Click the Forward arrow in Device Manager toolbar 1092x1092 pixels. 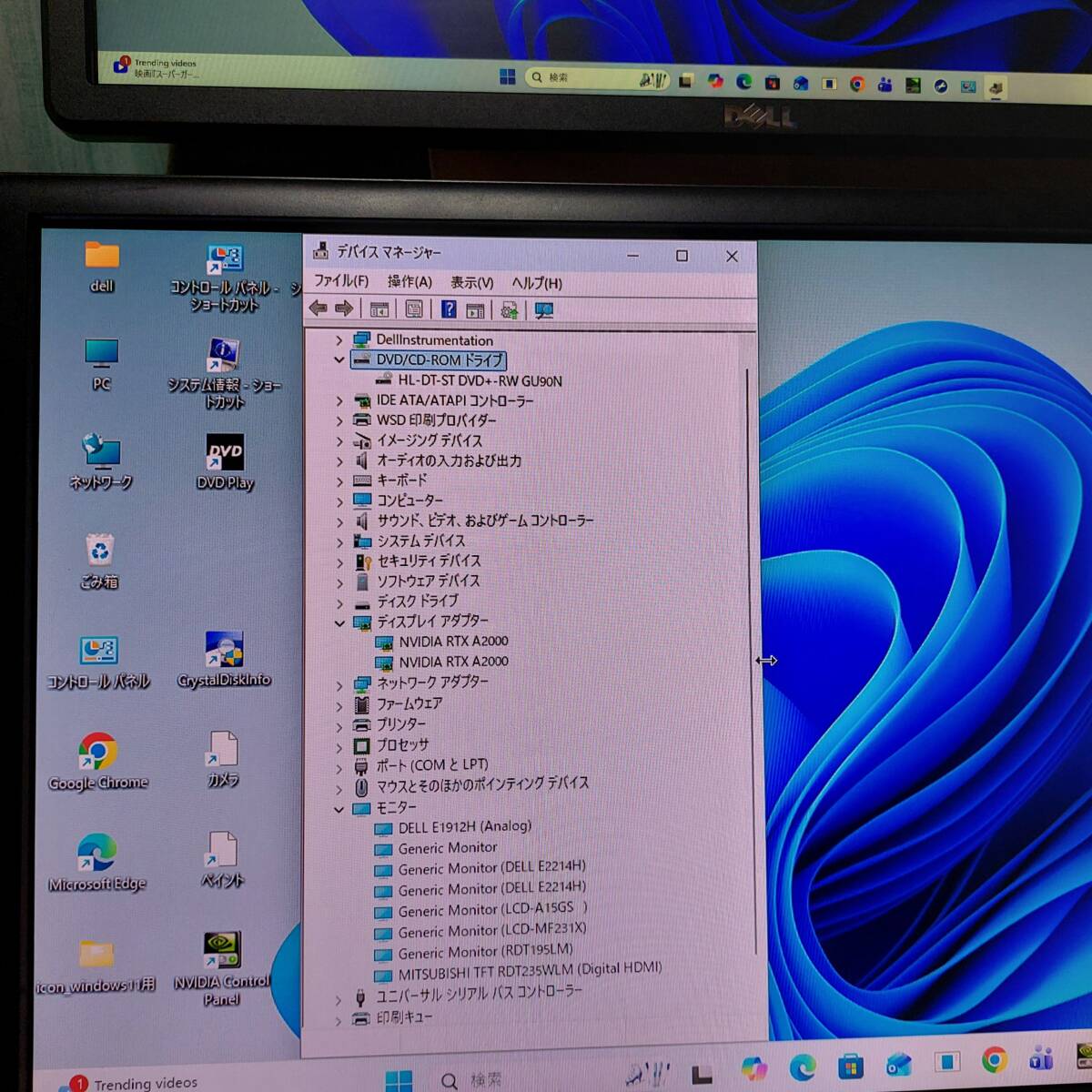[x=343, y=308]
